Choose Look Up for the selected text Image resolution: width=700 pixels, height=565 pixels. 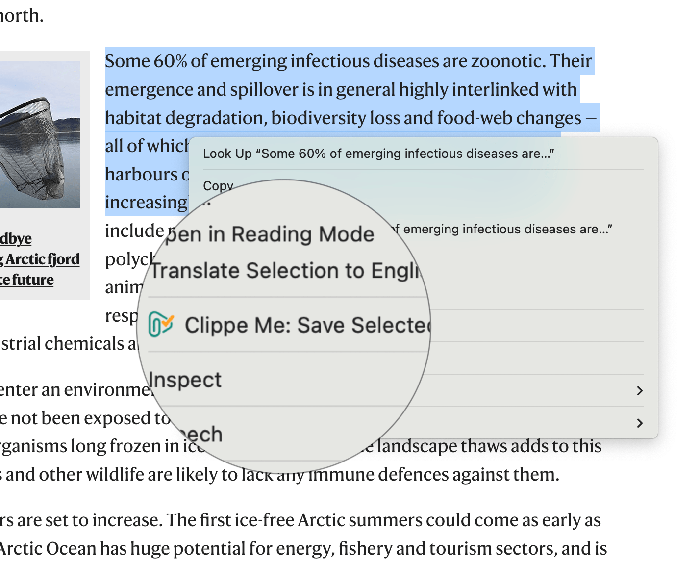[x=378, y=154]
